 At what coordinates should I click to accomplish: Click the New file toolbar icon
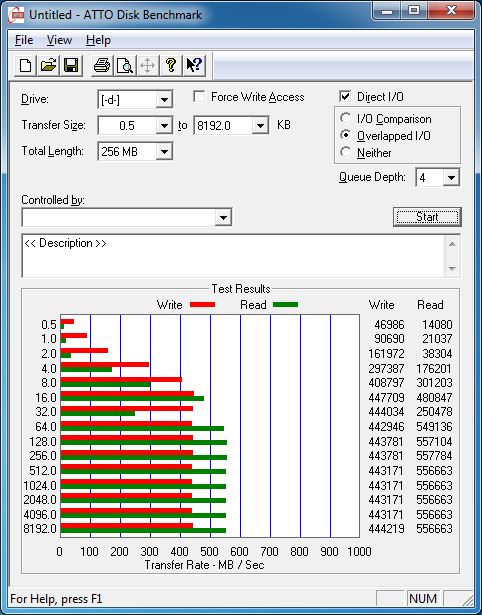pyautogui.click(x=25, y=66)
